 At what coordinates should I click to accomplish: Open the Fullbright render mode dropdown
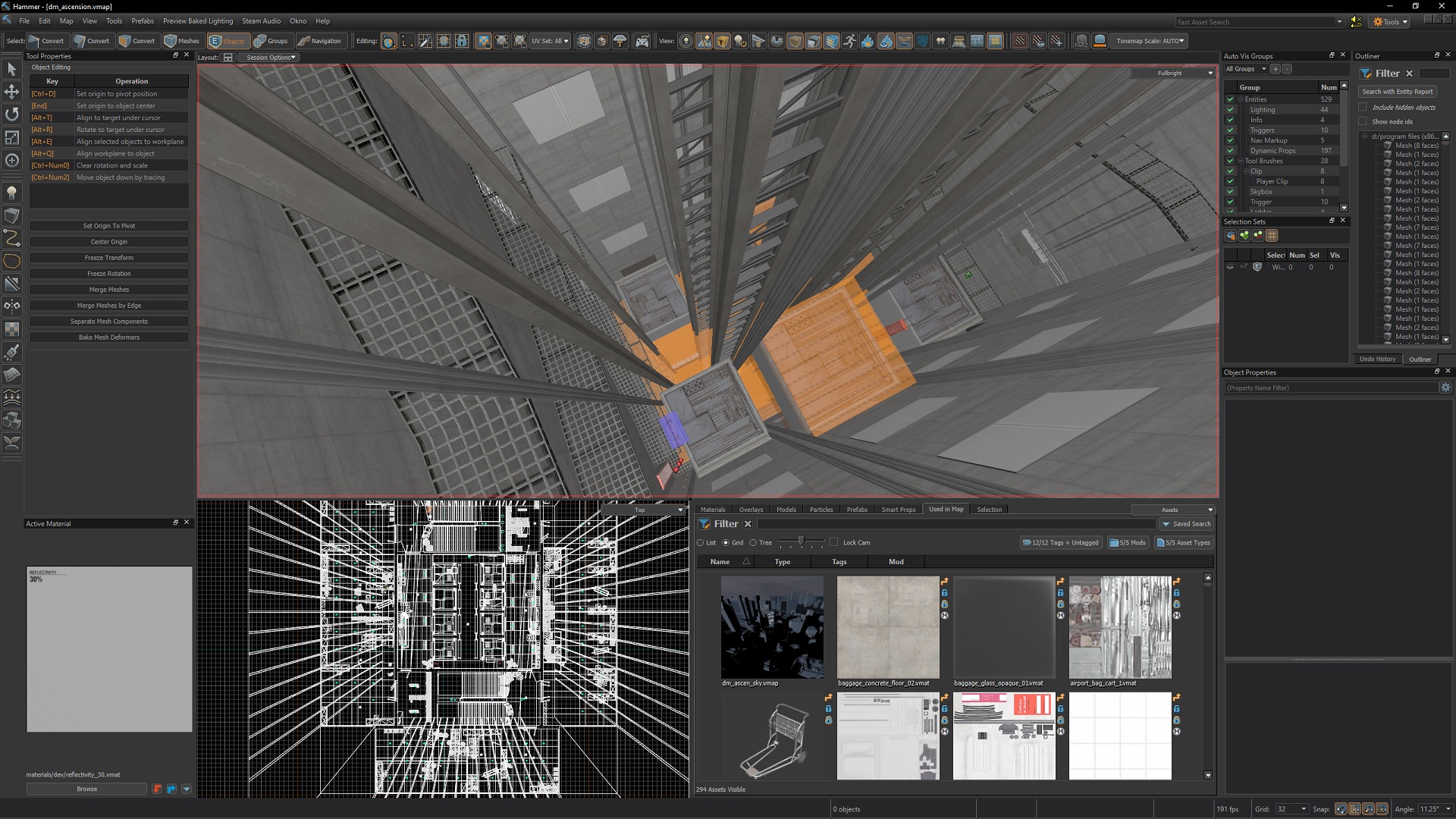tap(1173, 73)
